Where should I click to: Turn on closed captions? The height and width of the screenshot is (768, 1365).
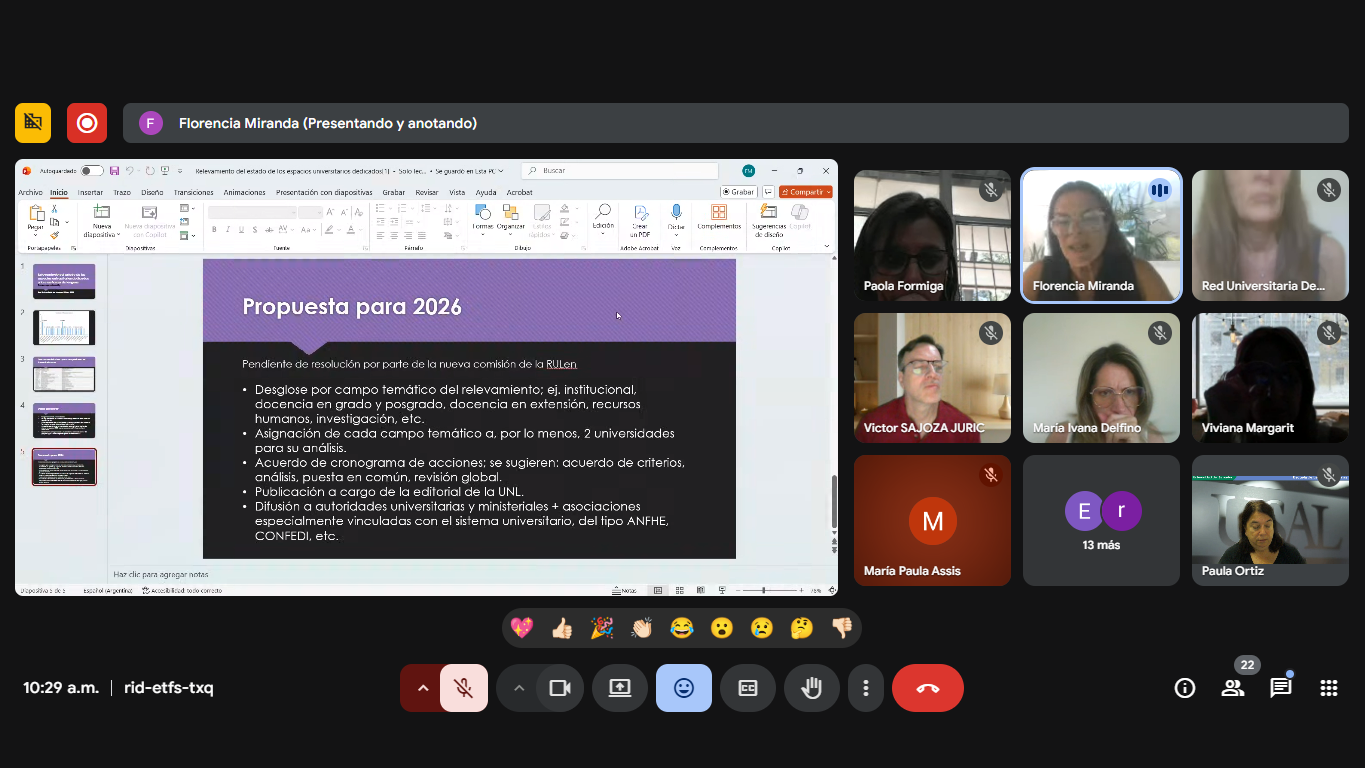pyautogui.click(x=748, y=688)
